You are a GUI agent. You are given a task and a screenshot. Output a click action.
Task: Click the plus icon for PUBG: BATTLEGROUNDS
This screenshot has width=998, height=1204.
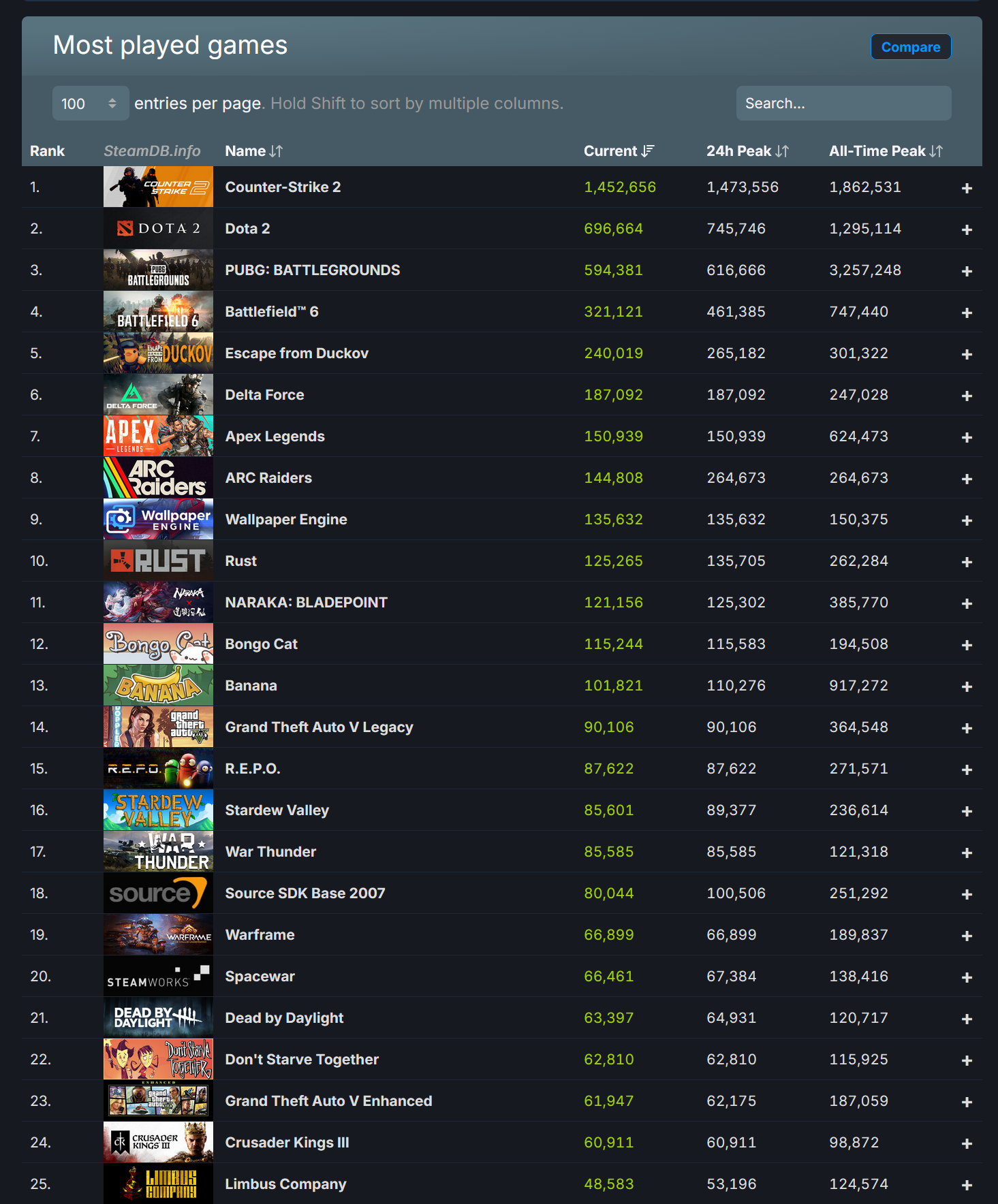coord(967,271)
